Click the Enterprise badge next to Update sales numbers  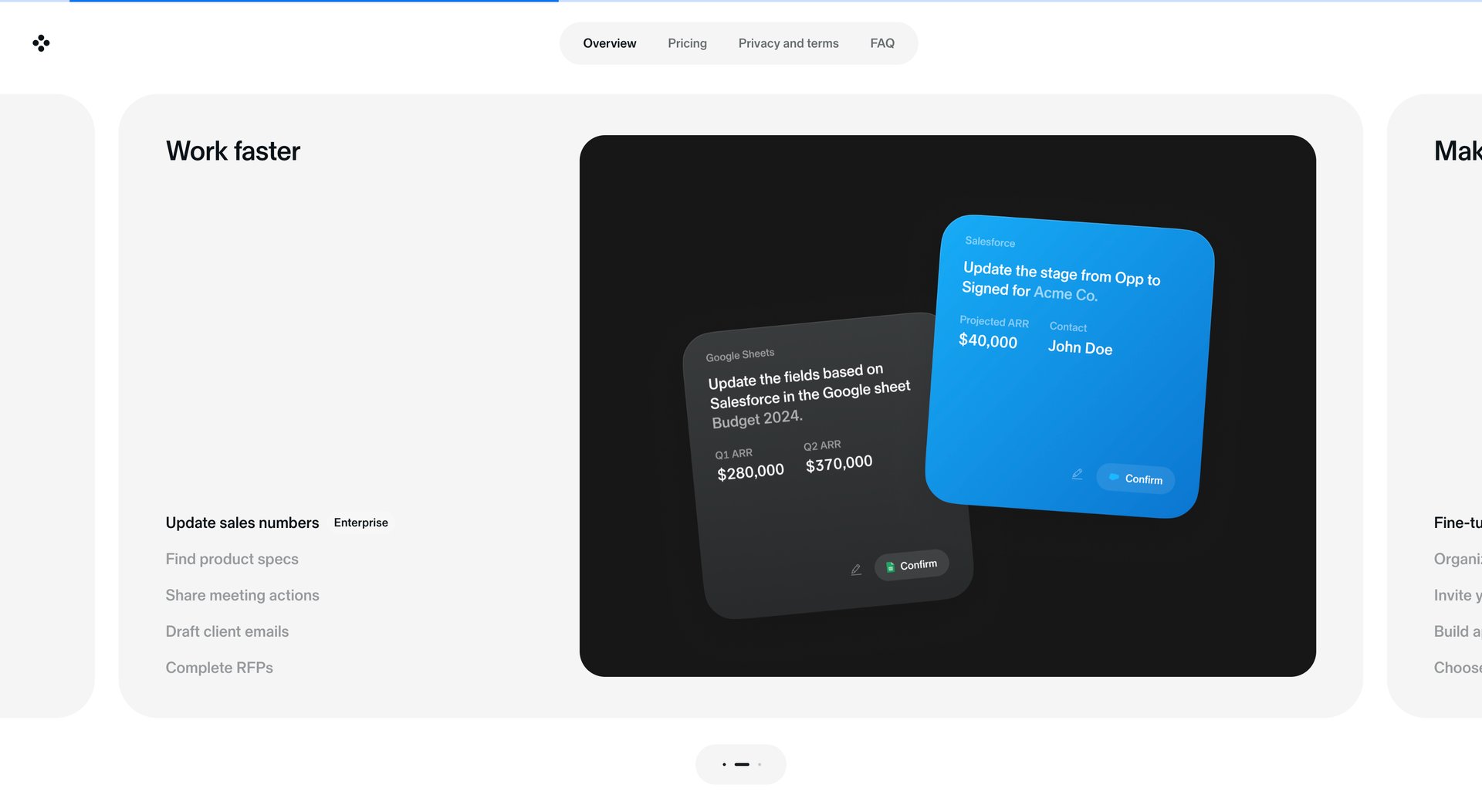pyautogui.click(x=360, y=523)
